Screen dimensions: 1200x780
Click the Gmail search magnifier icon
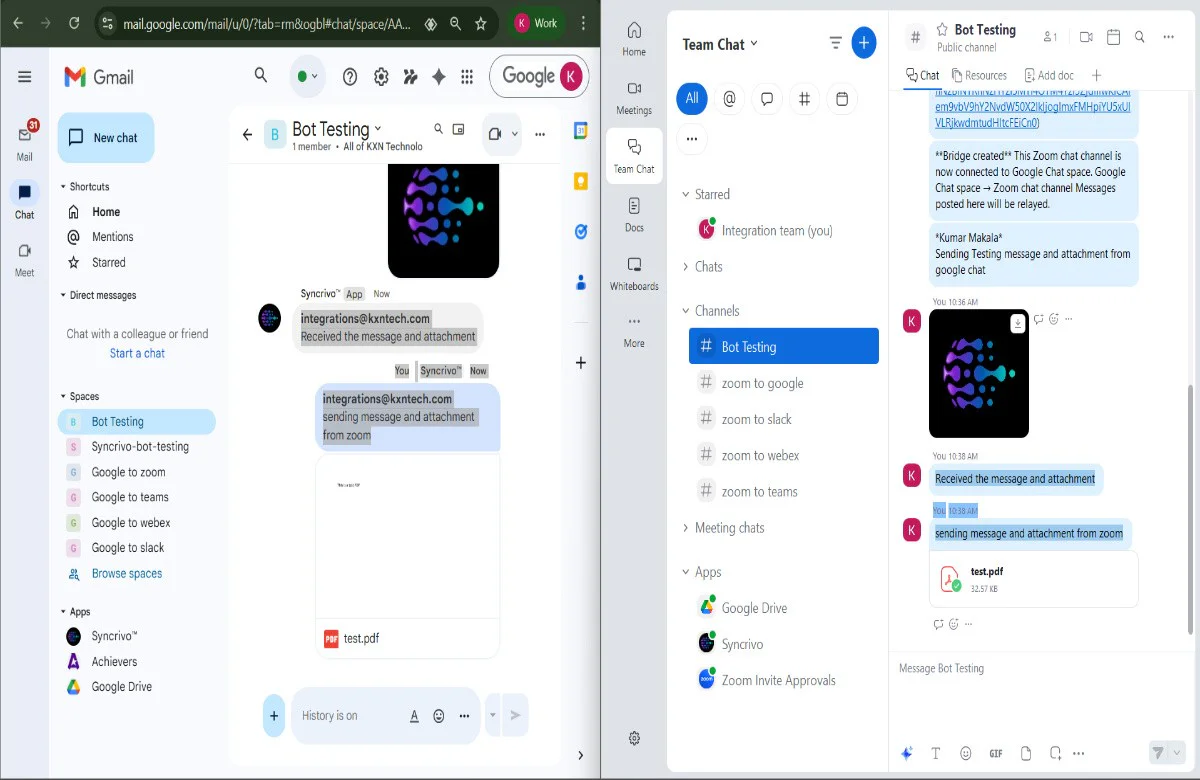tap(261, 76)
